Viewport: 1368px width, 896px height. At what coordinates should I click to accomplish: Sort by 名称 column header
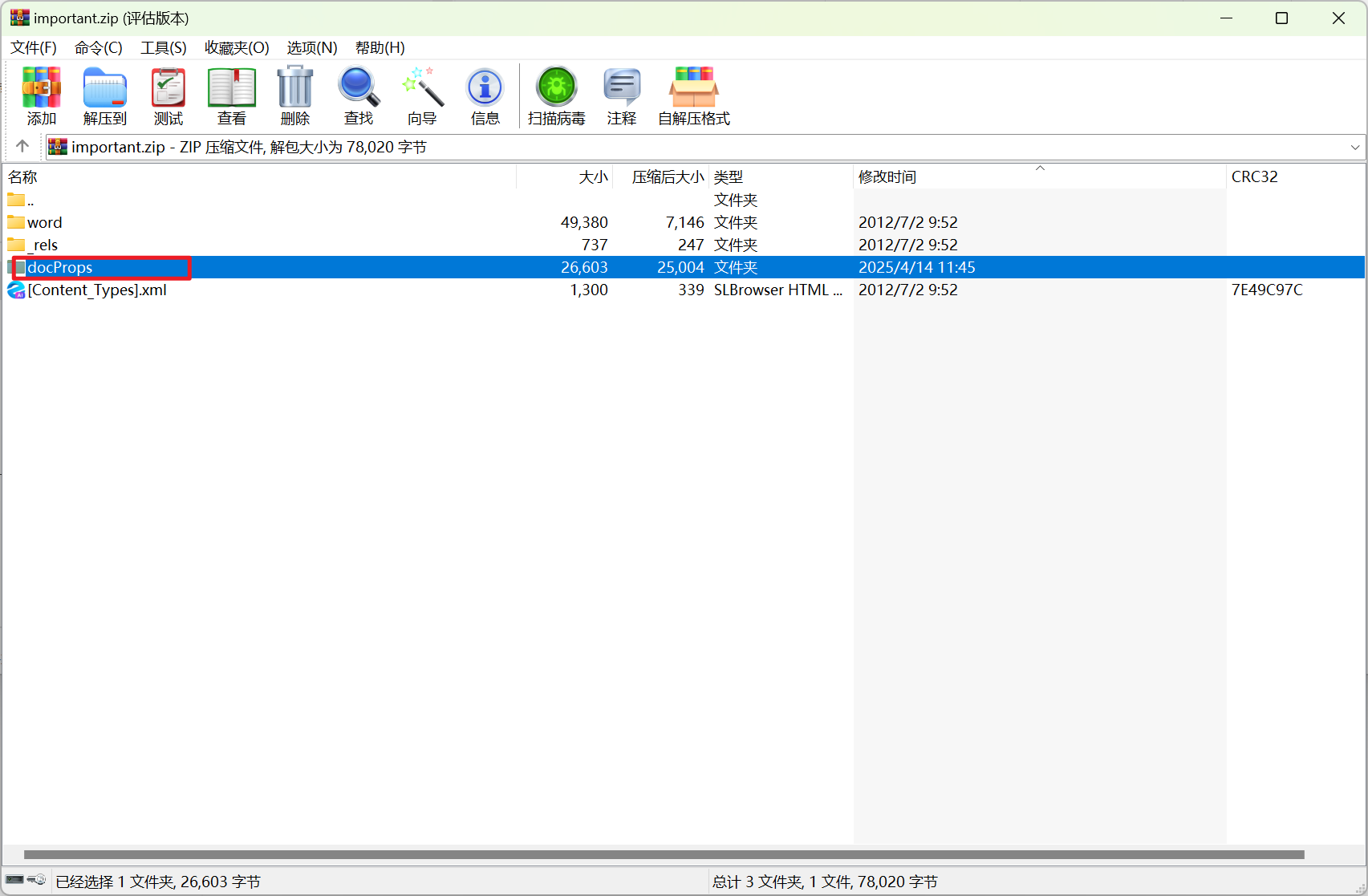[x=259, y=176]
